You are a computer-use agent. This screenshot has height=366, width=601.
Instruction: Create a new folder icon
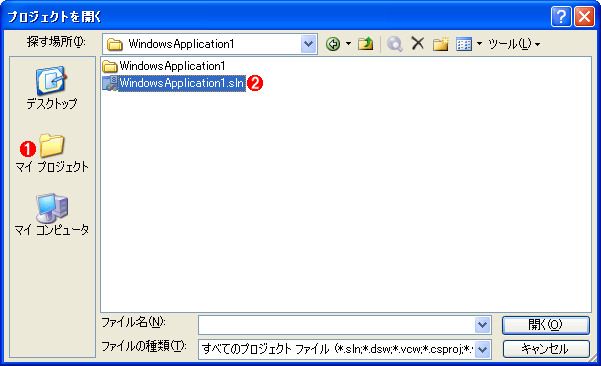pos(441,44)
